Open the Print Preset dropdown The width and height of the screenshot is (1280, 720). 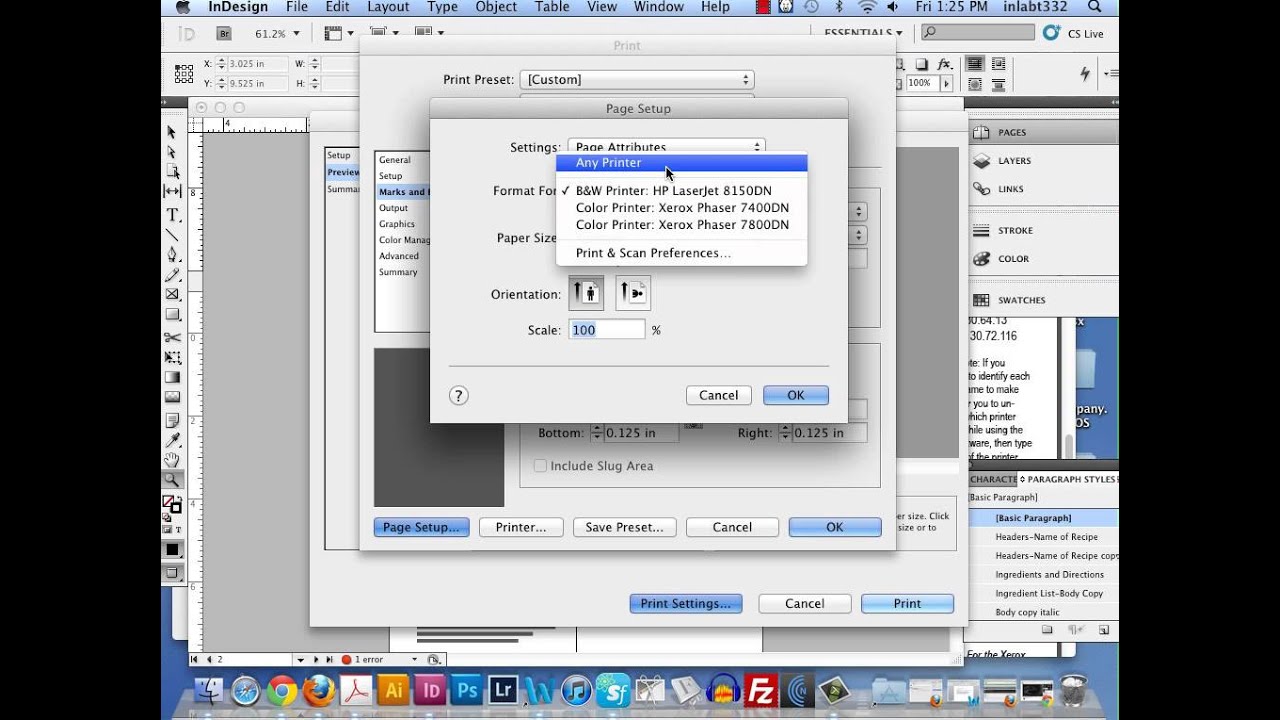click(637, 79)
